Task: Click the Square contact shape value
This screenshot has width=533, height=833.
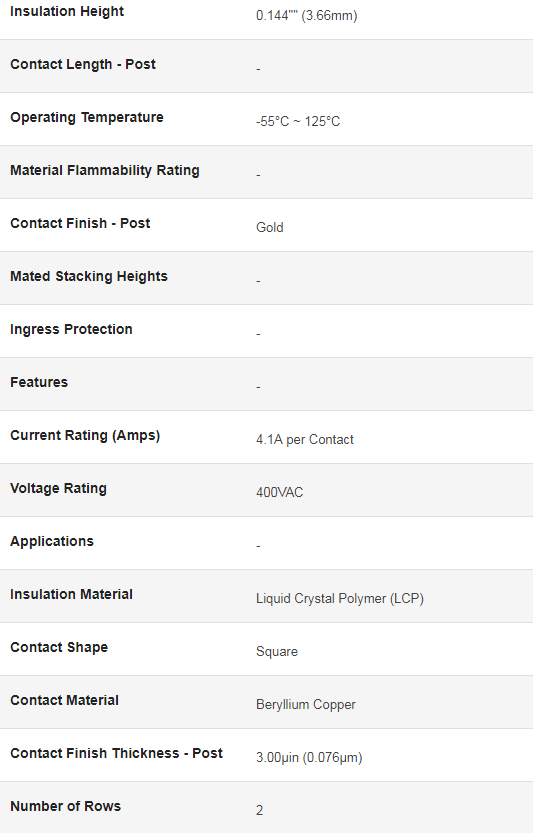Action: pos(277,652)
